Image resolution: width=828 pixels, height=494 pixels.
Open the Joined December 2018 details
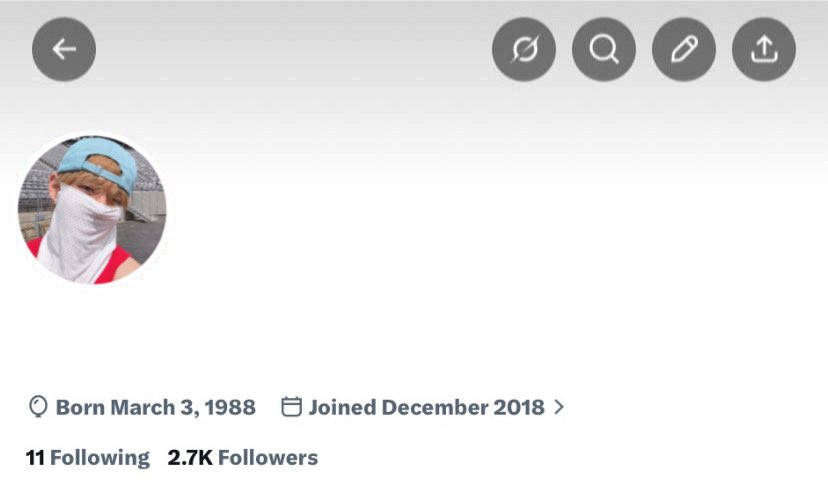tap(427, 407)
